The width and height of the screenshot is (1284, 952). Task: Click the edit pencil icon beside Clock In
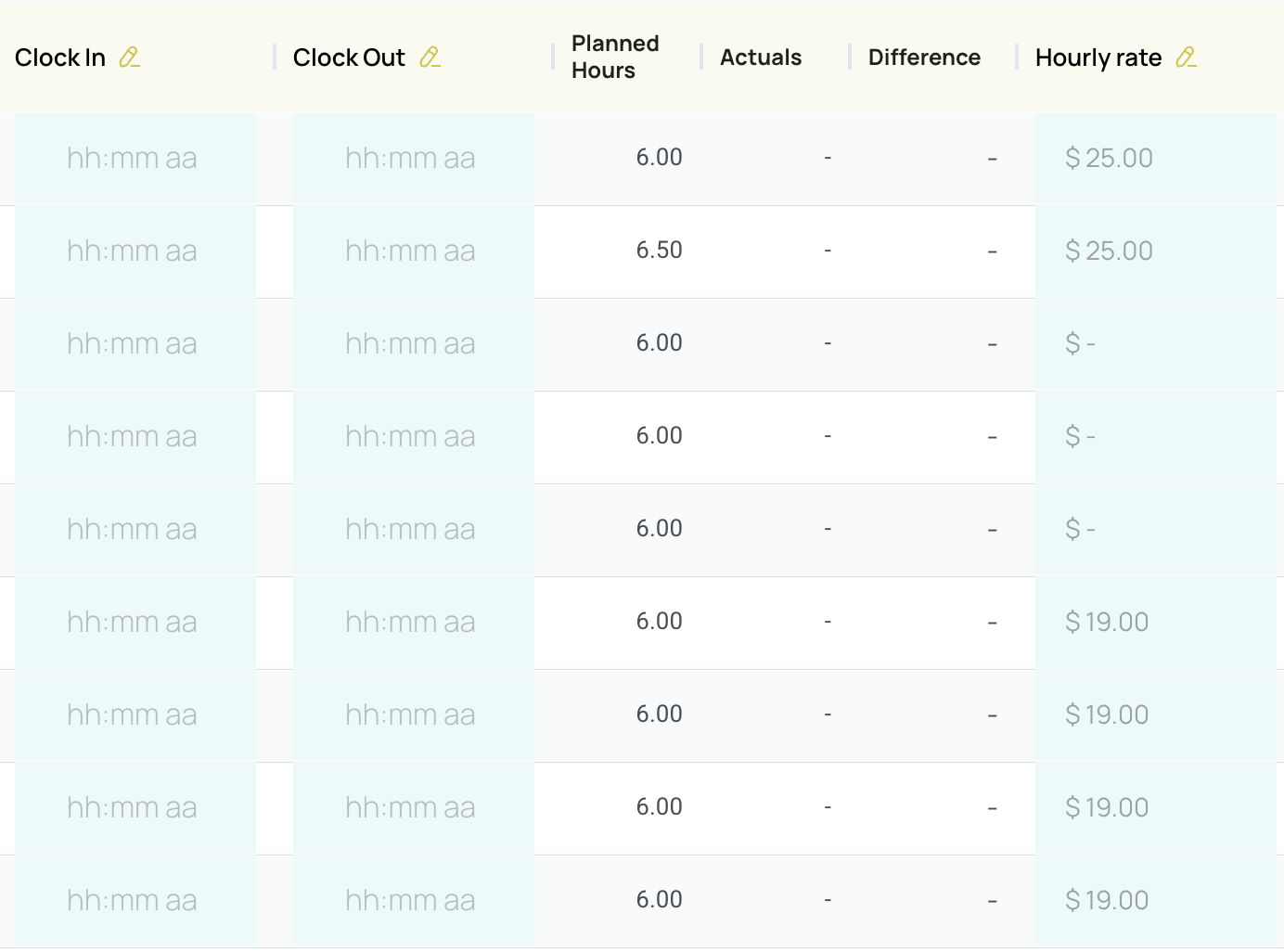point(130,58)
